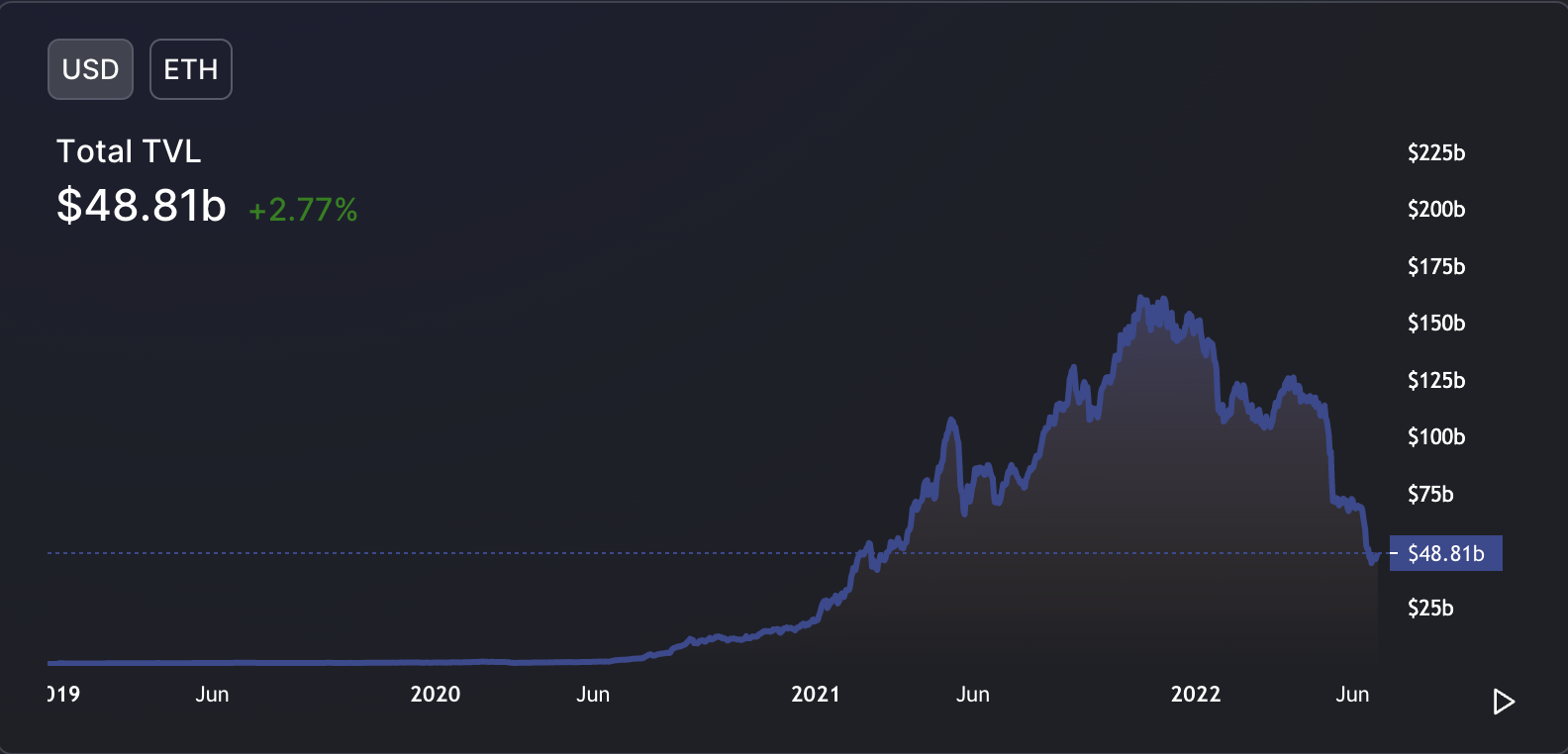Screen dimensions: 1568x754
Task: Click the $200b y-axis label
Action: [x=1436, y=209]
